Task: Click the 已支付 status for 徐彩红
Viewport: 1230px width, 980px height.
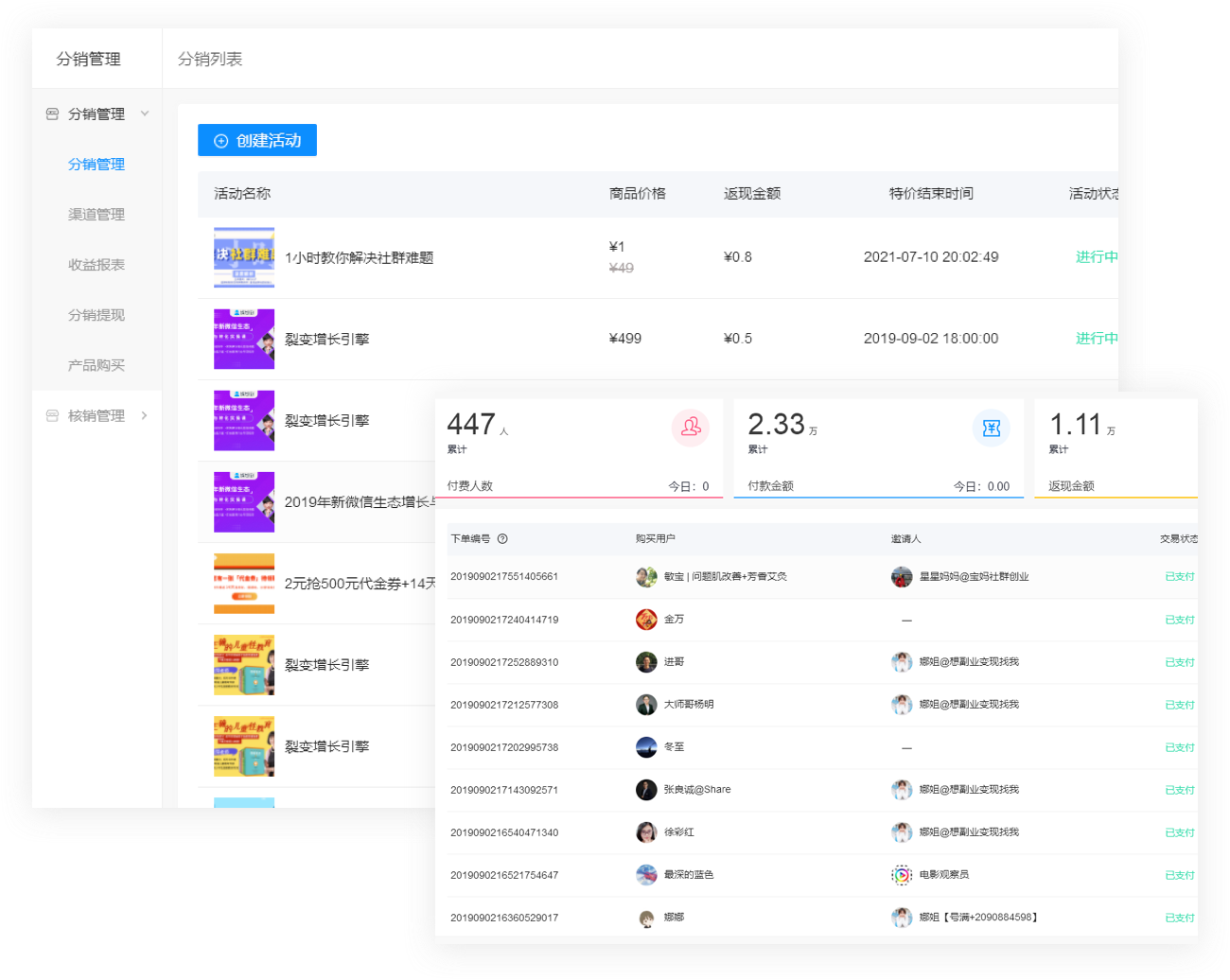Action: point(1179,832)
